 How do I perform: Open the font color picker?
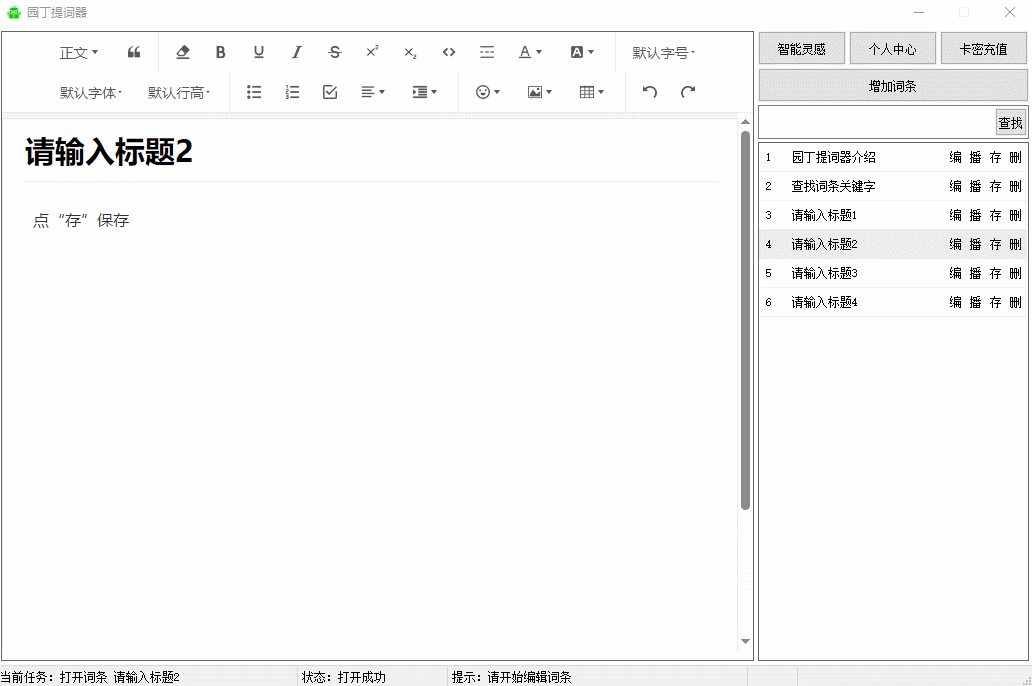point(530,53)
